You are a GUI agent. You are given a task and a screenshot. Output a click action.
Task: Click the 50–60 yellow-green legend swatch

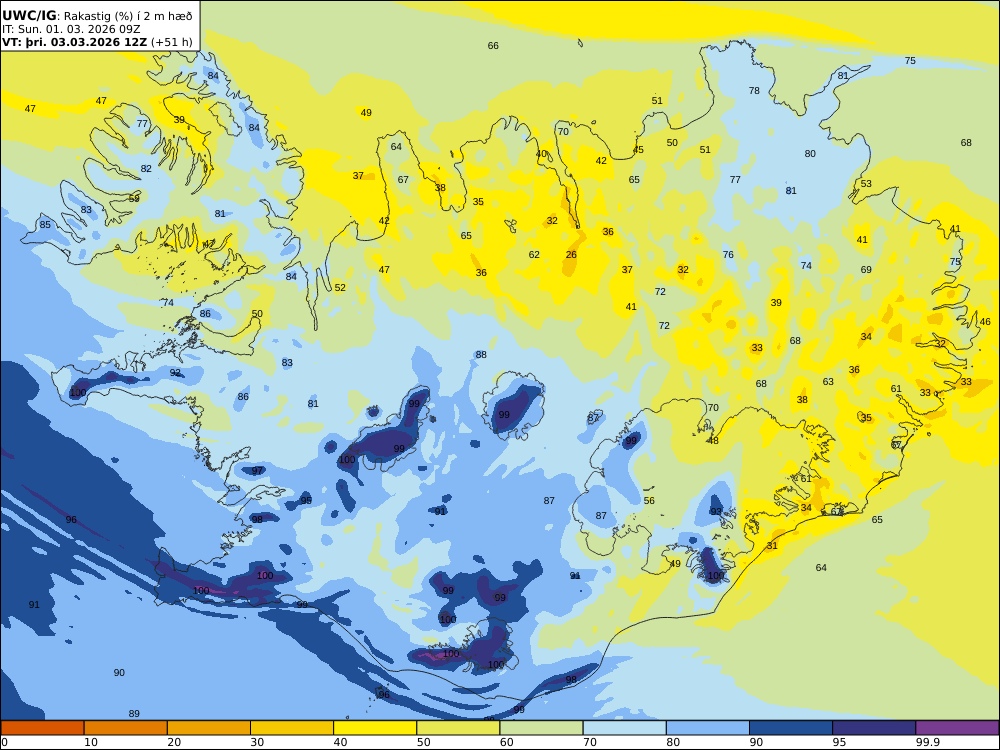[x=459, y=728]
